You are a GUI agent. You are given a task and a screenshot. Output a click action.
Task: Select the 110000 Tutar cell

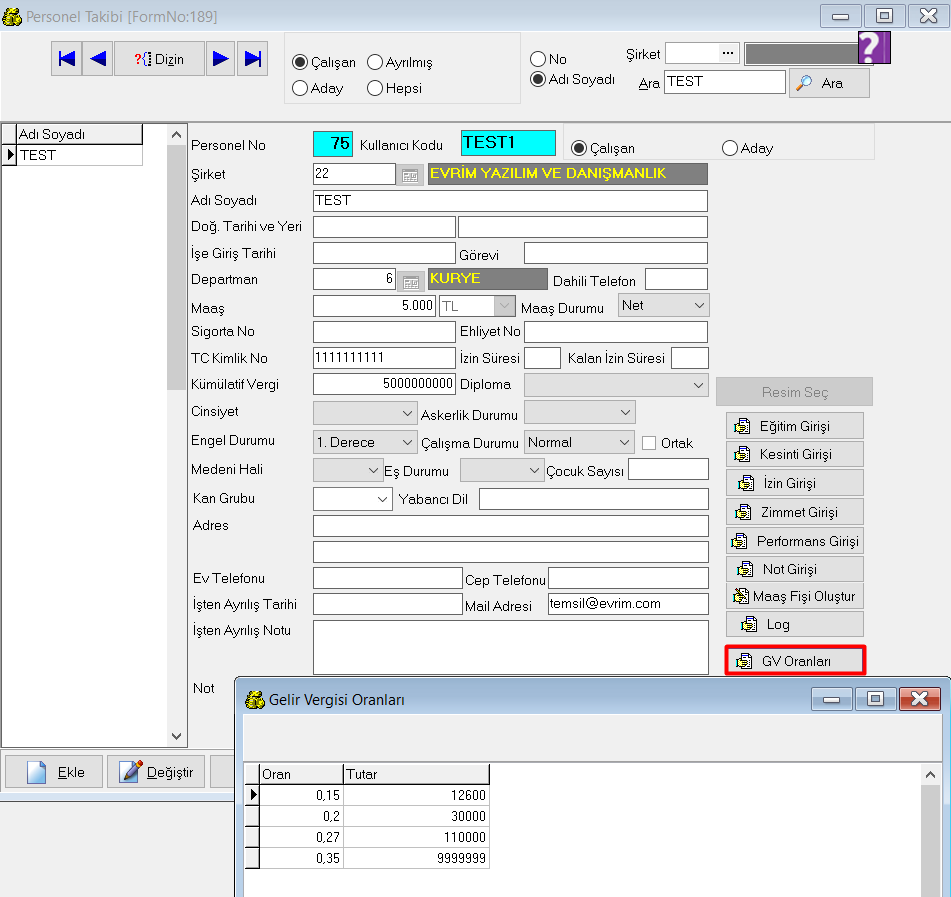click(416, 837)
